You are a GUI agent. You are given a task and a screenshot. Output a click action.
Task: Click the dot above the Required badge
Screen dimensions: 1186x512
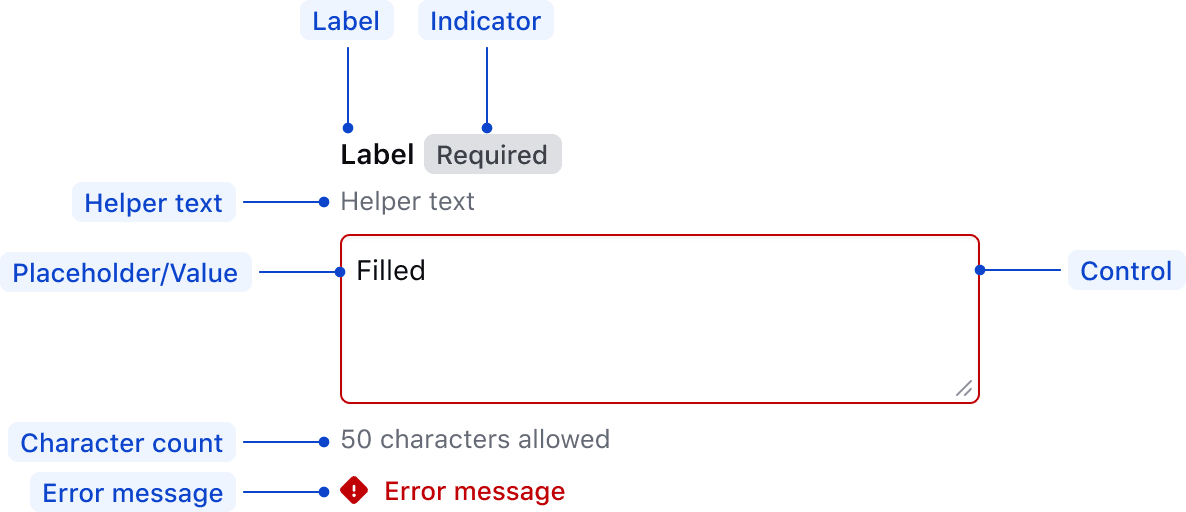tap(487, 128)
